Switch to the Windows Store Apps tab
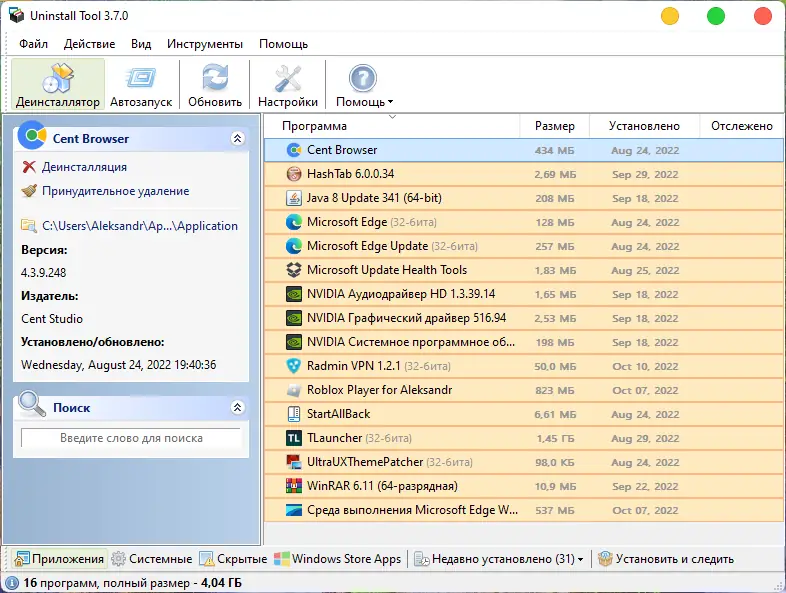This screenshot has width=786, height=593. [x=338, y=558]
